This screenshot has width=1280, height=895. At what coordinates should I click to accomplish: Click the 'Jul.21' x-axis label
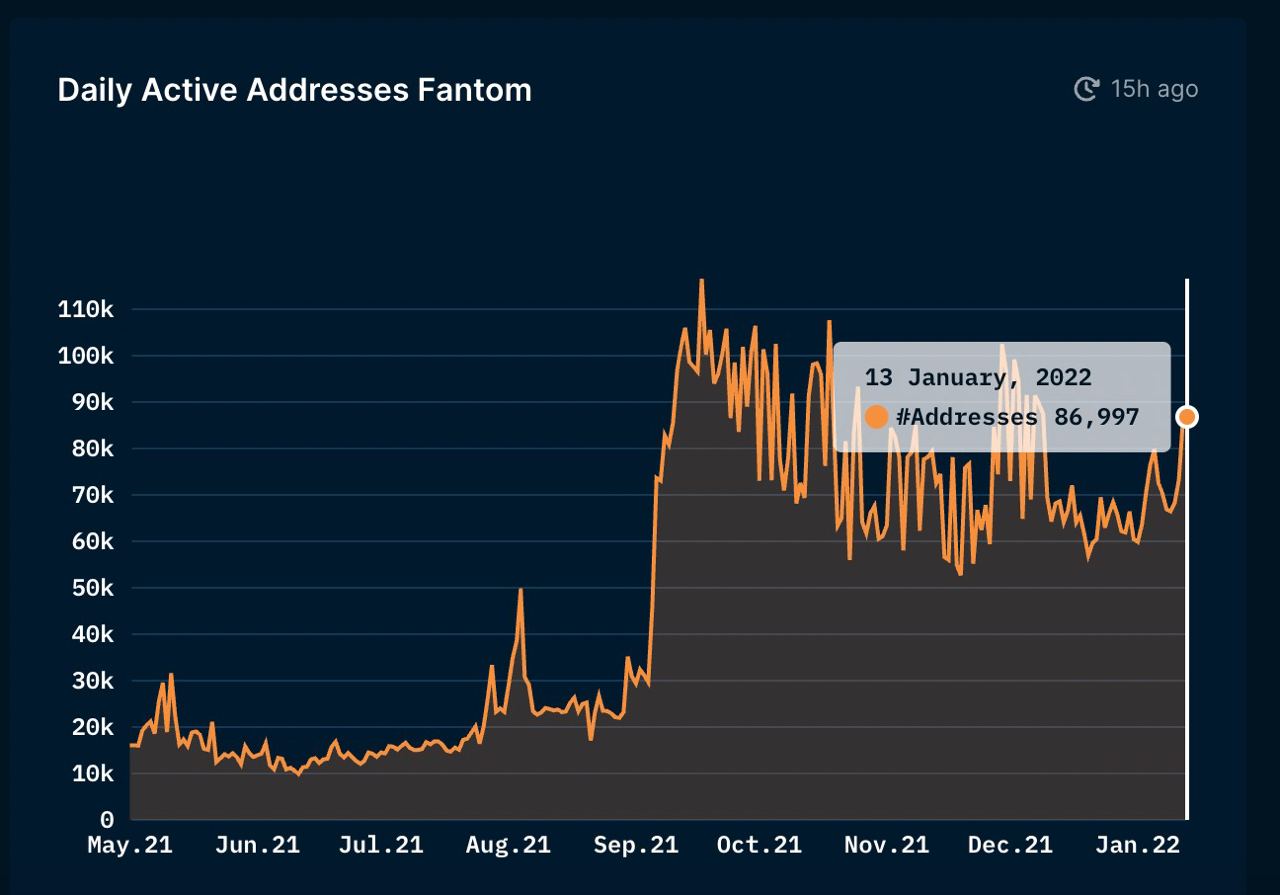(x=380, y=845)
